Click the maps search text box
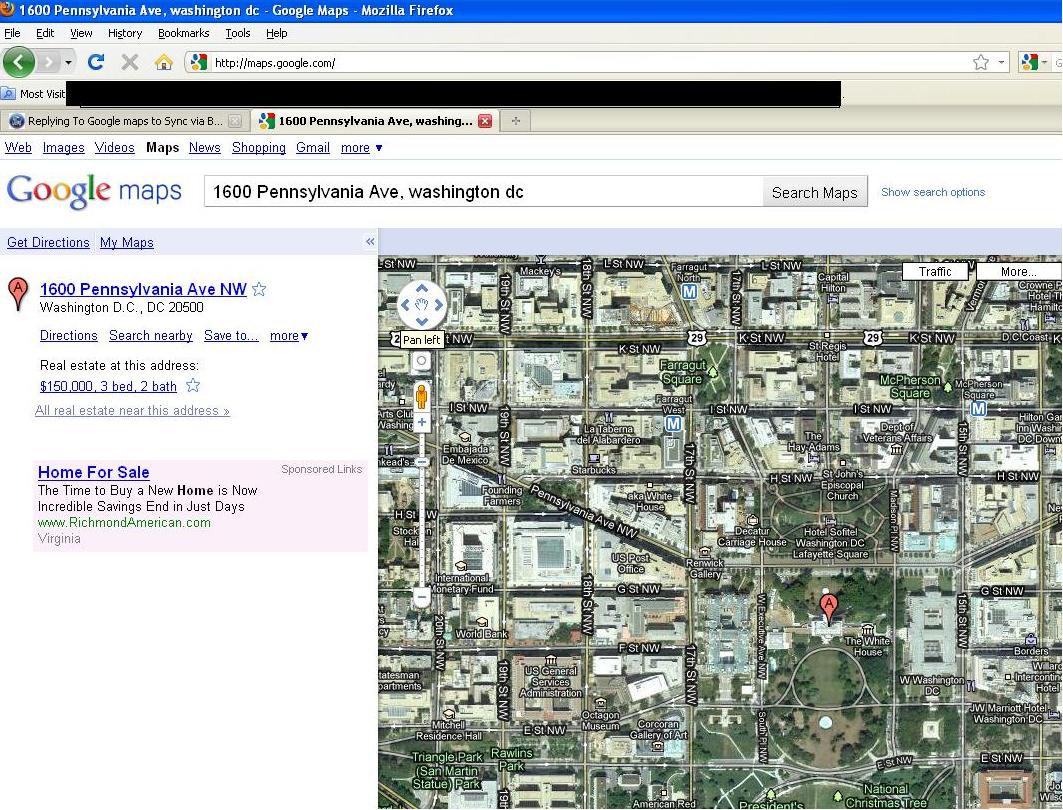Screen dimensions: 1063x810 tap(483, 192)
